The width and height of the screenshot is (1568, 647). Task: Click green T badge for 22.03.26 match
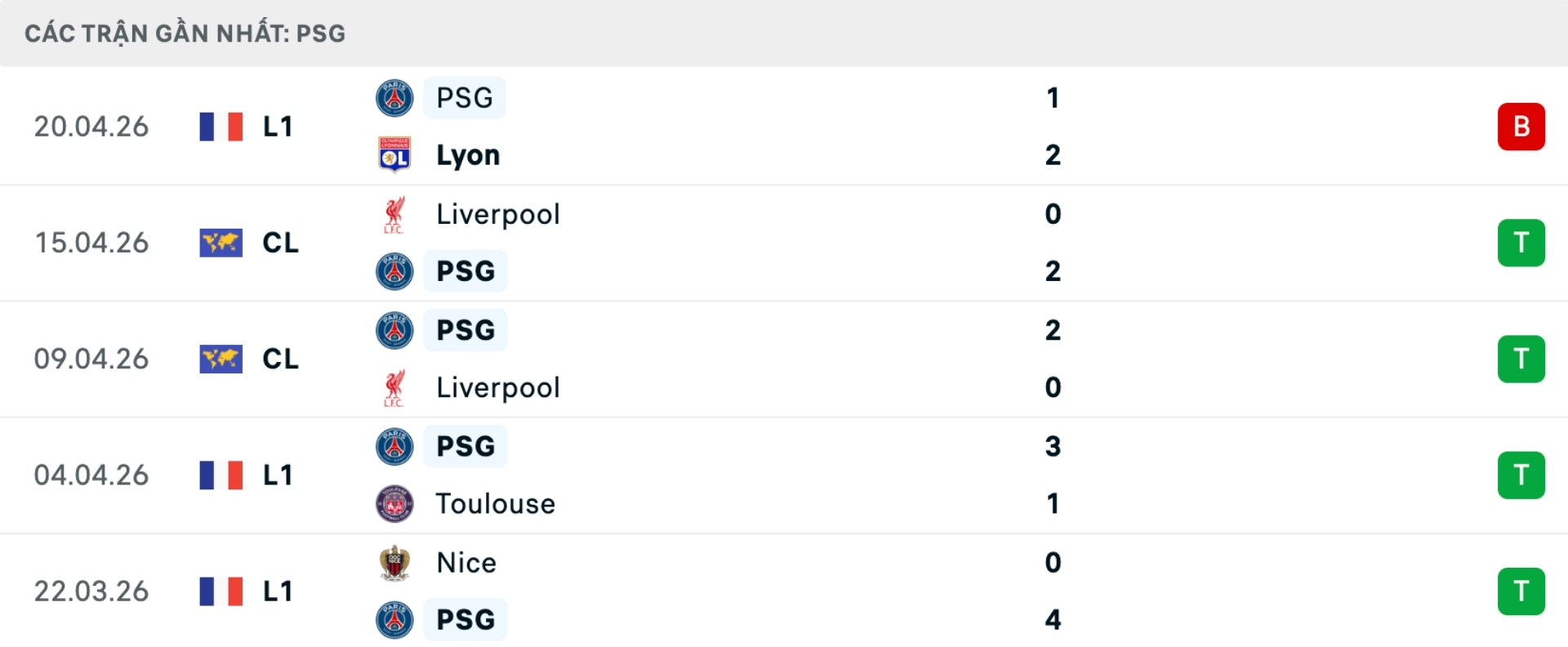pos(1521,591)
